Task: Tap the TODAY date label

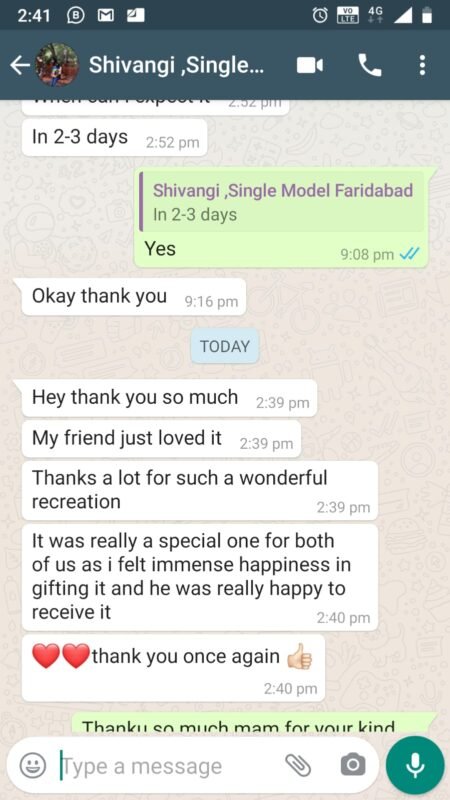Action: (225, 346)
